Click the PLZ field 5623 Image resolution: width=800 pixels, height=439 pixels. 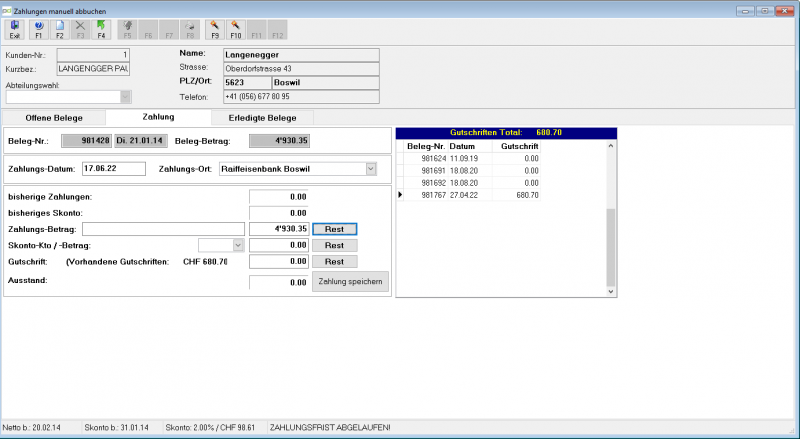click(x=247, y=82)
